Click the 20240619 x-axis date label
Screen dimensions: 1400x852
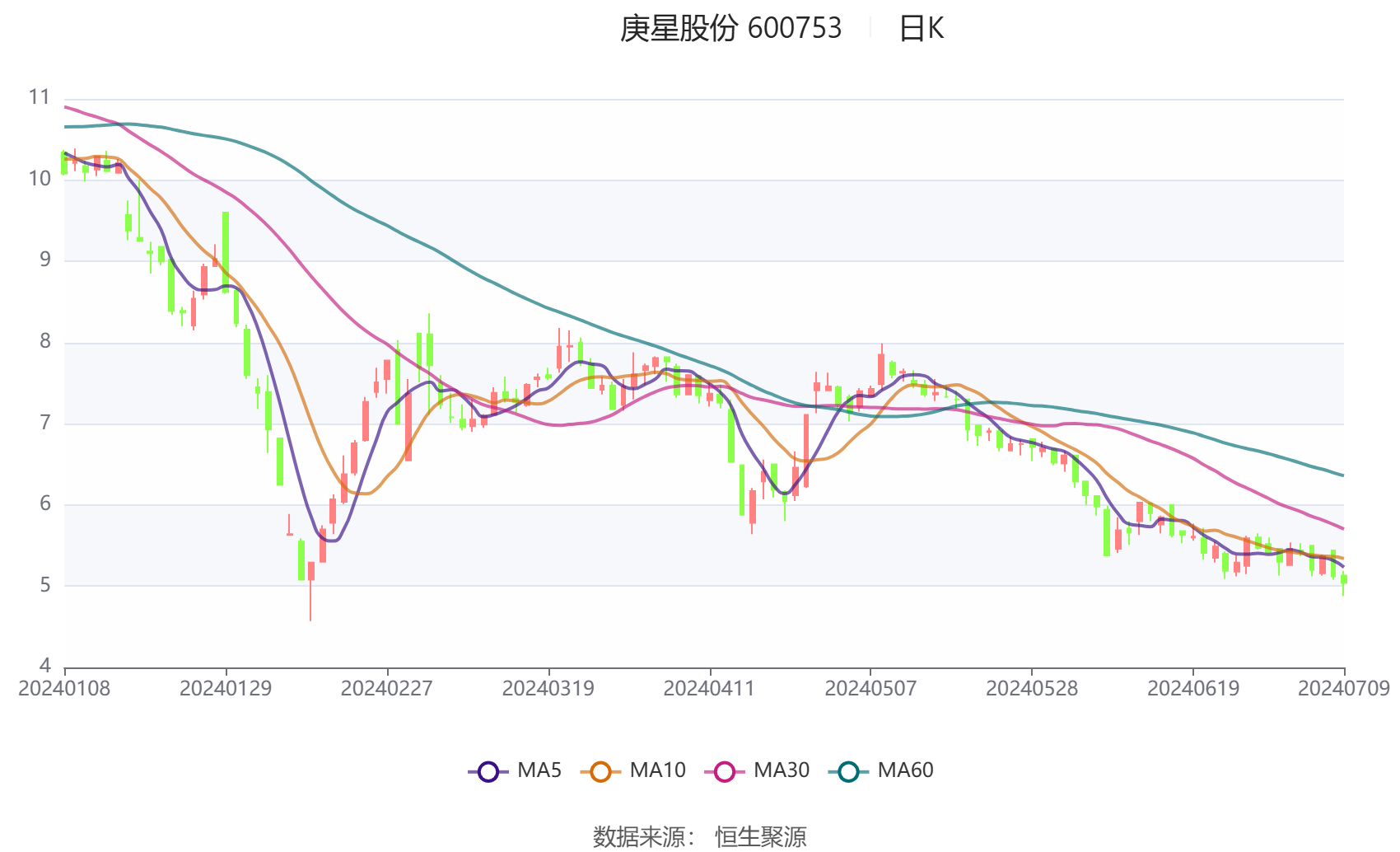tap(1193, 689)
